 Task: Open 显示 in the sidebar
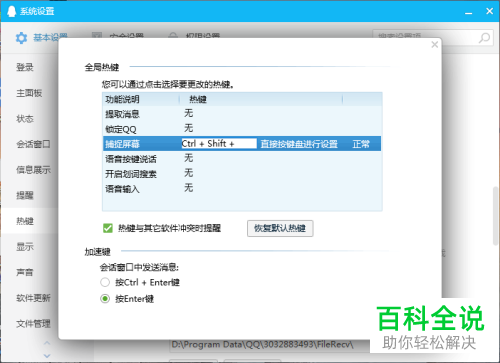[25, 247]
